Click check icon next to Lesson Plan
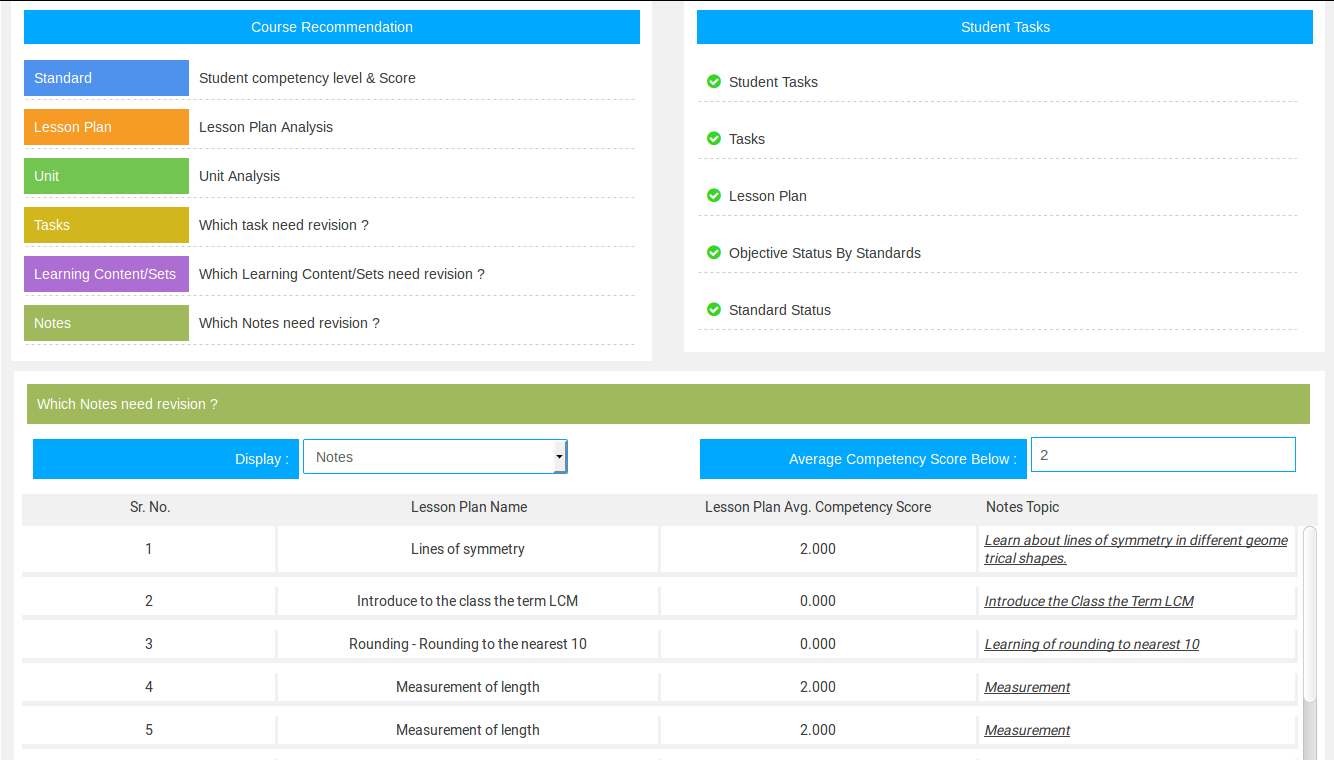This screenshot has width=1334, height=760. (x=714, y=196)
